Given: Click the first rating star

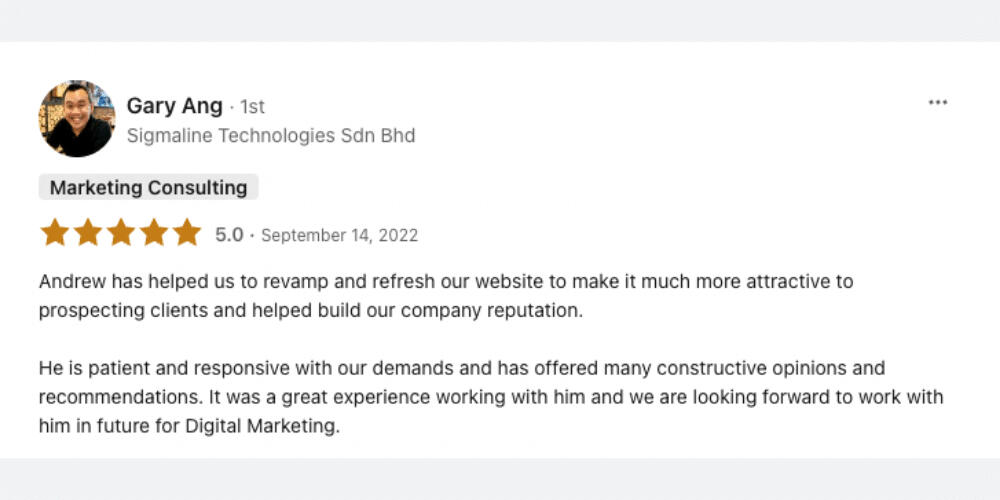Looking at the screenshot, I should point(54,234).
